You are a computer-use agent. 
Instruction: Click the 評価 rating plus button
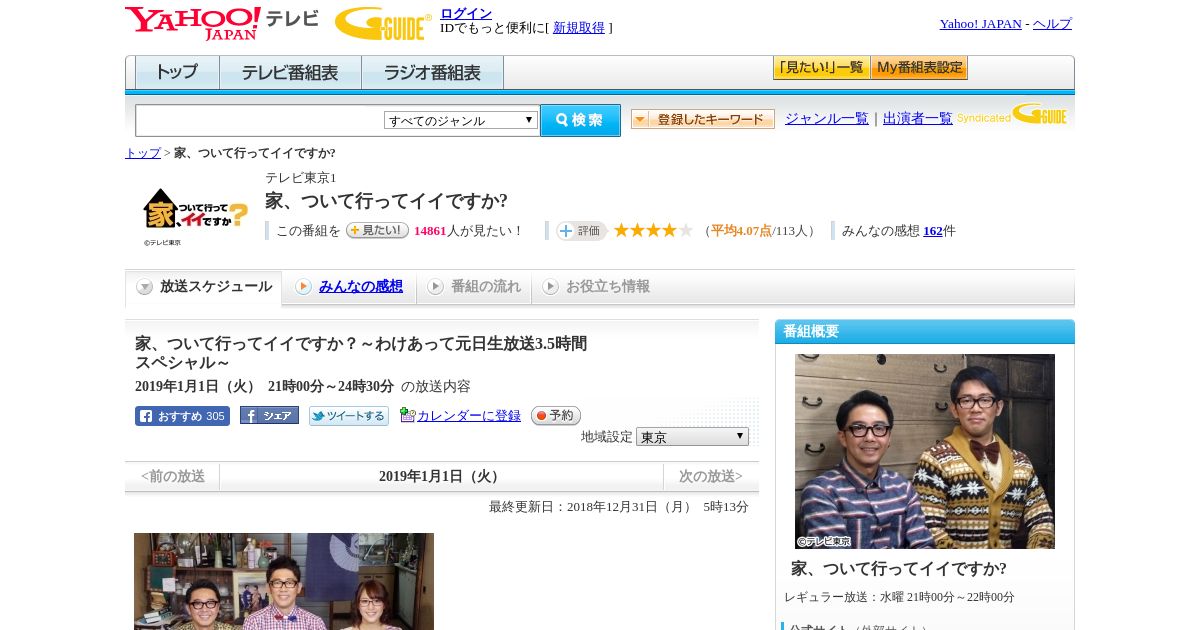click(x=582, y=230)
